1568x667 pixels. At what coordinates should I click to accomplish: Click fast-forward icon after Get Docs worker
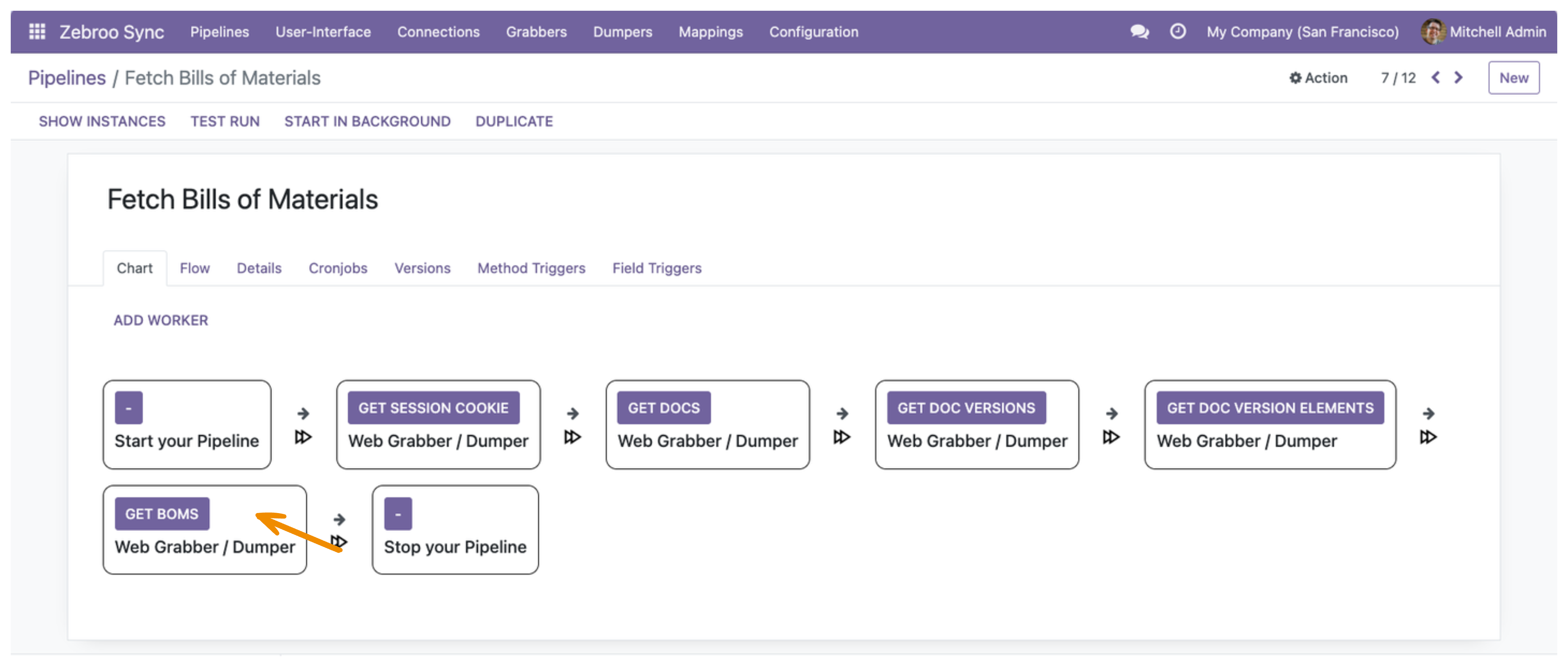pyautogui.click(x=842, y=437)
